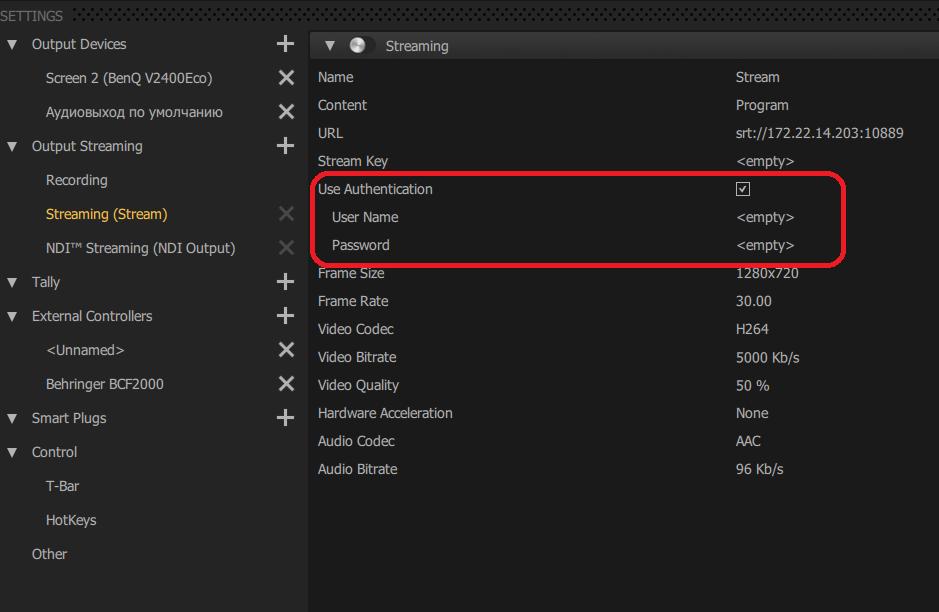Change Content value Program
This screenshot has height=612, width=939.
pos(762,105)
